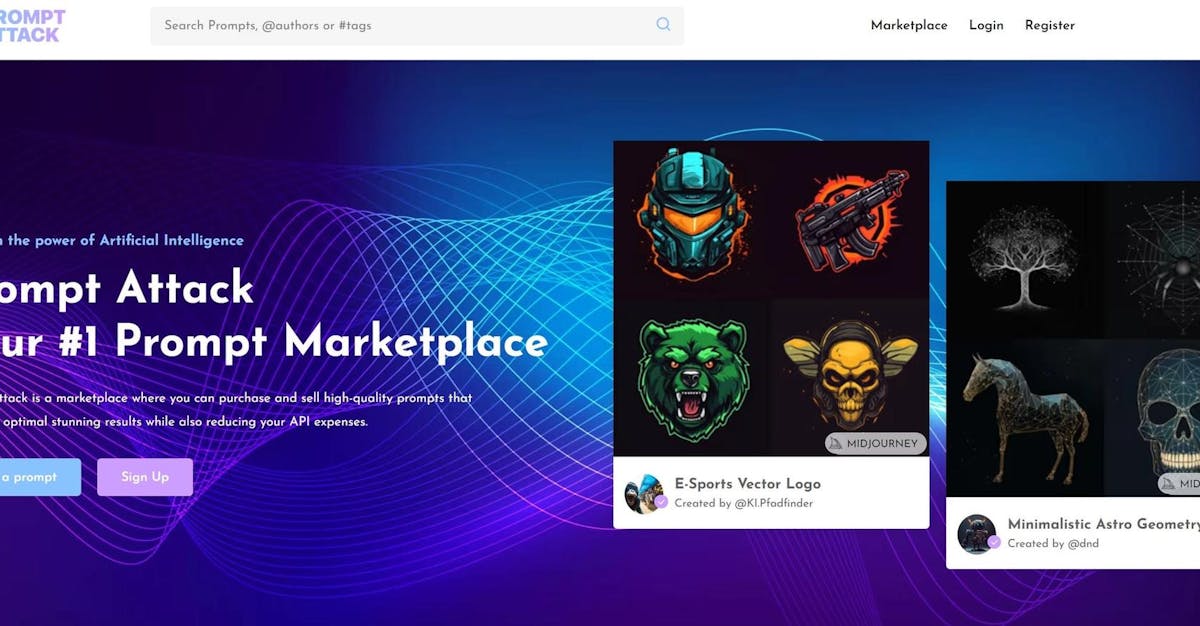Viewport: 1200px width, 626px height.
Task: Open the Register page
Action: click(1050, 25)
